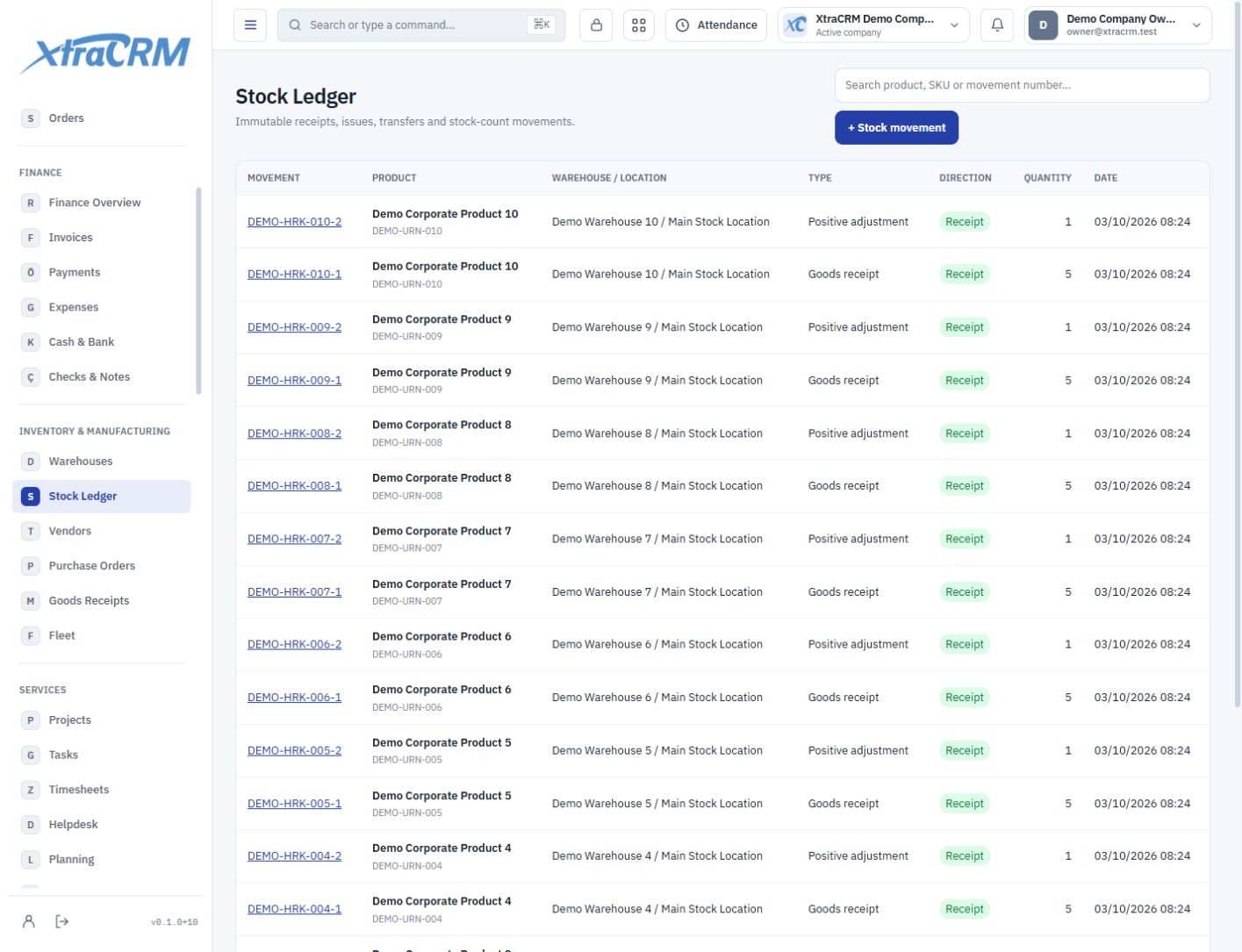Open the notifications bell
Viewport: 1242px width, 952px height.
pyautogui.click(x=997, y=25)
